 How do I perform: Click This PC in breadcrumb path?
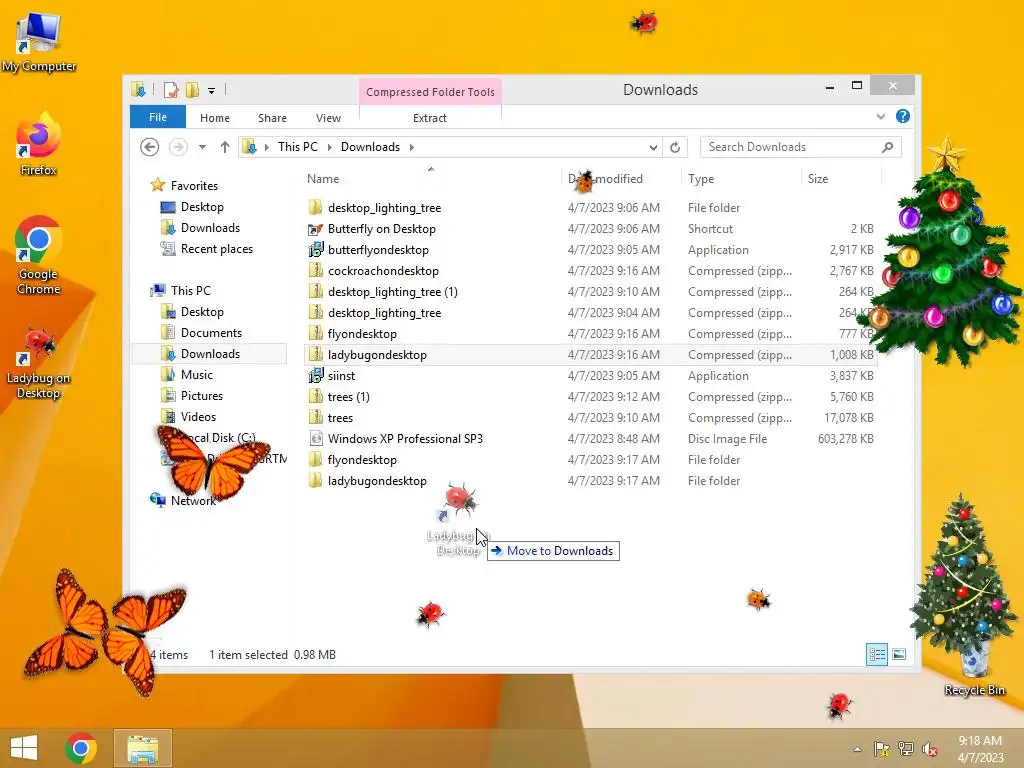pos(298,147)
